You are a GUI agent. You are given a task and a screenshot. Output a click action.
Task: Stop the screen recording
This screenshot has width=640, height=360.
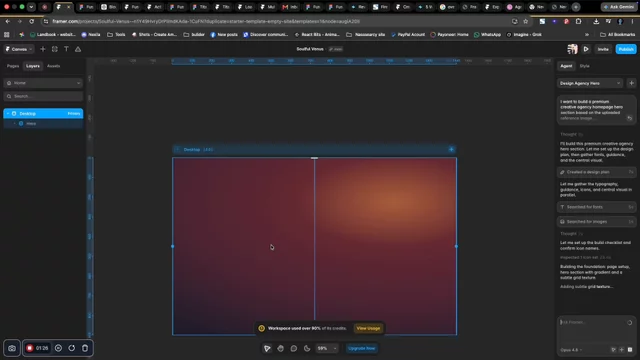pos(29,348)
